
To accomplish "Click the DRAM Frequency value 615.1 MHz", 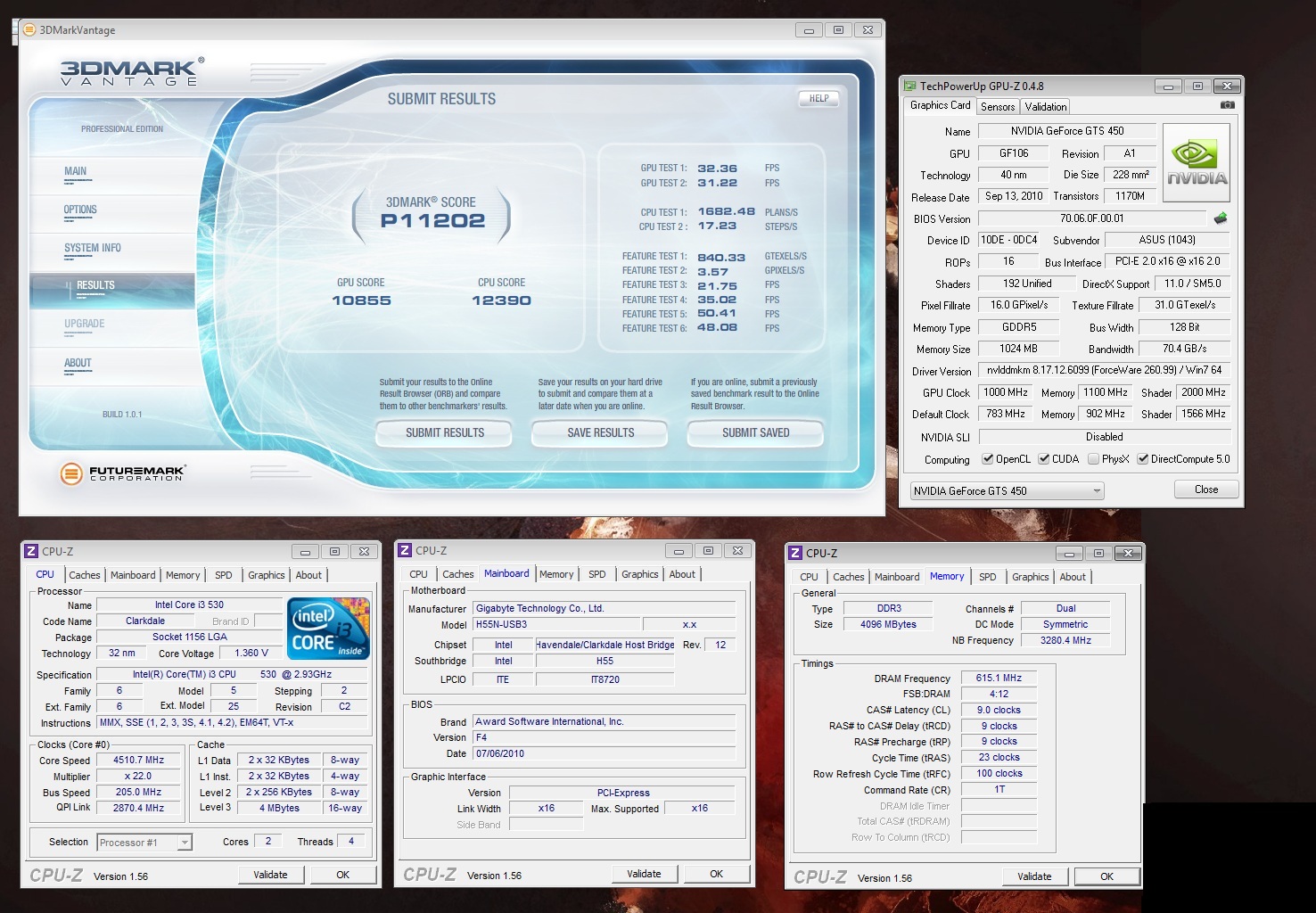I will click(x=999, y=679).
